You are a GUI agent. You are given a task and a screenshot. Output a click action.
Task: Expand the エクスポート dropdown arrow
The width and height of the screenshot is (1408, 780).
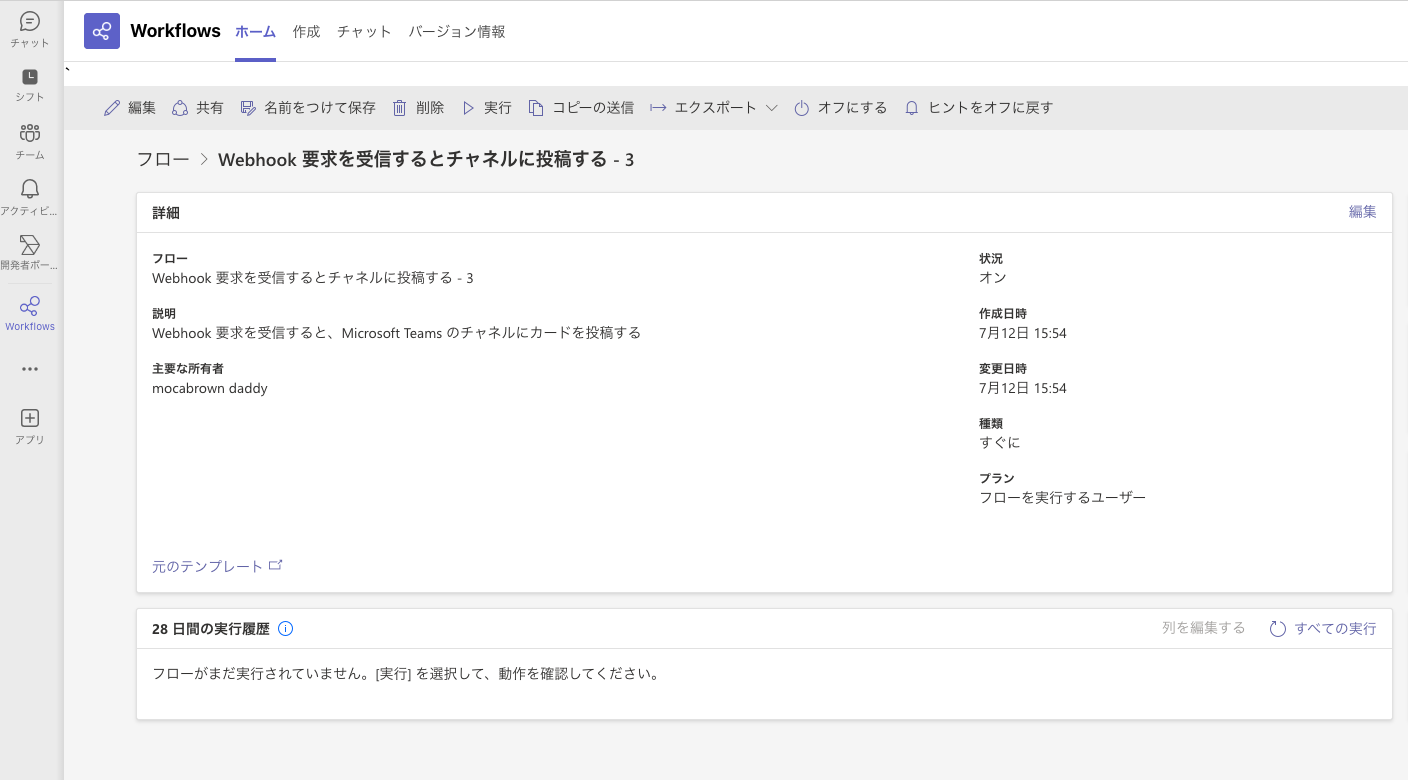pos(771,107)
